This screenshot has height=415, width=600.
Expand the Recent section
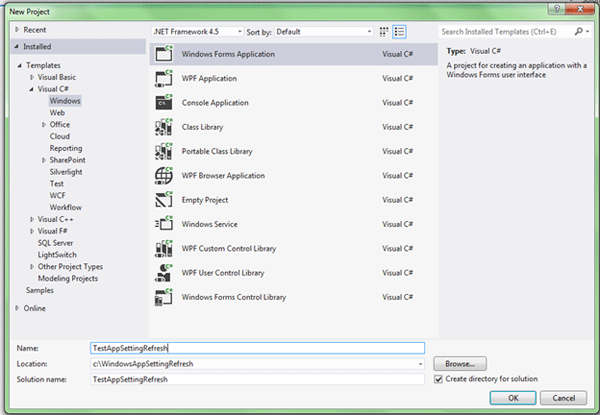coord(17,29)
